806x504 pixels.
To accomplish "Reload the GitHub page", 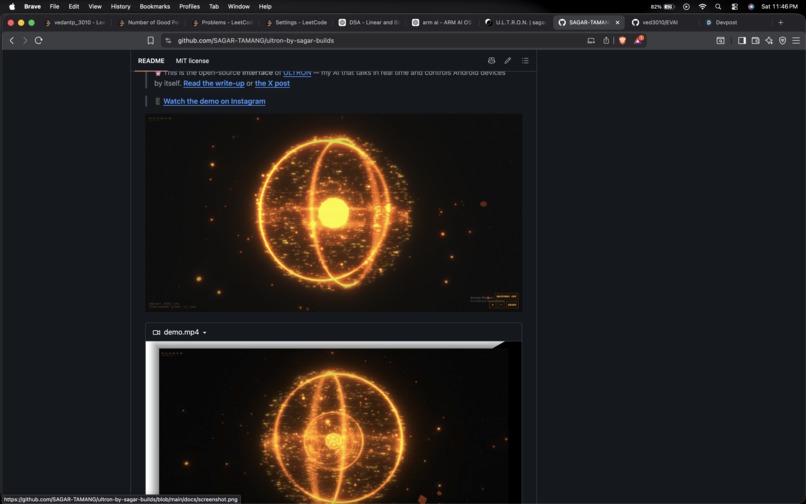I will pyautogui.click(x=39, y=40).
